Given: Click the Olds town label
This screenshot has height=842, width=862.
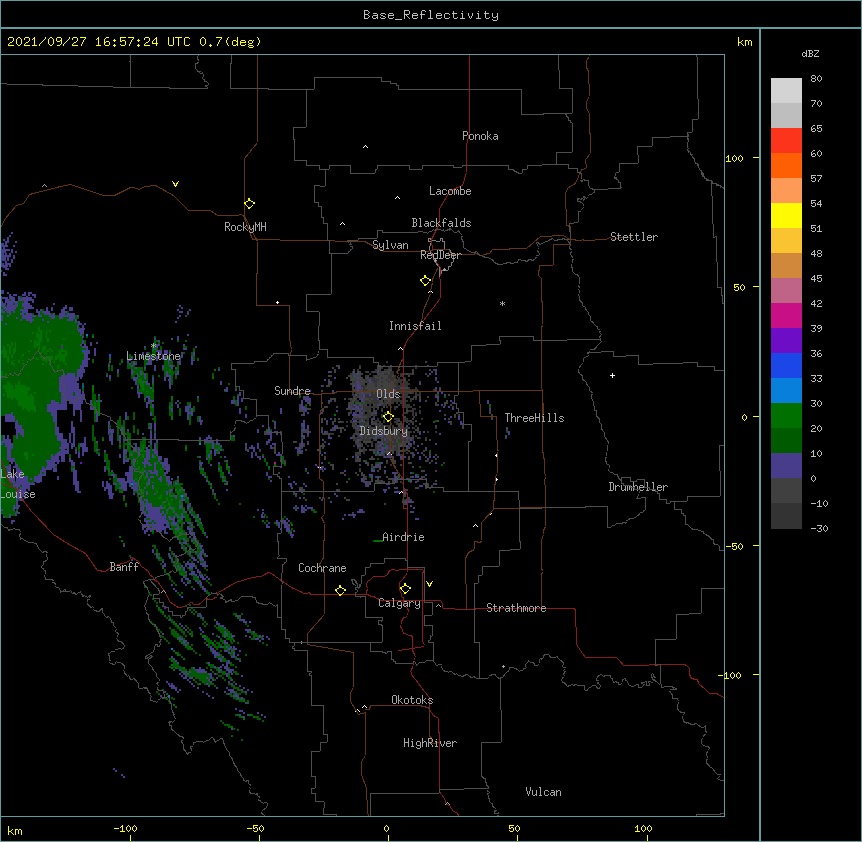Looking at the screenshot, I should click(388, 394).
